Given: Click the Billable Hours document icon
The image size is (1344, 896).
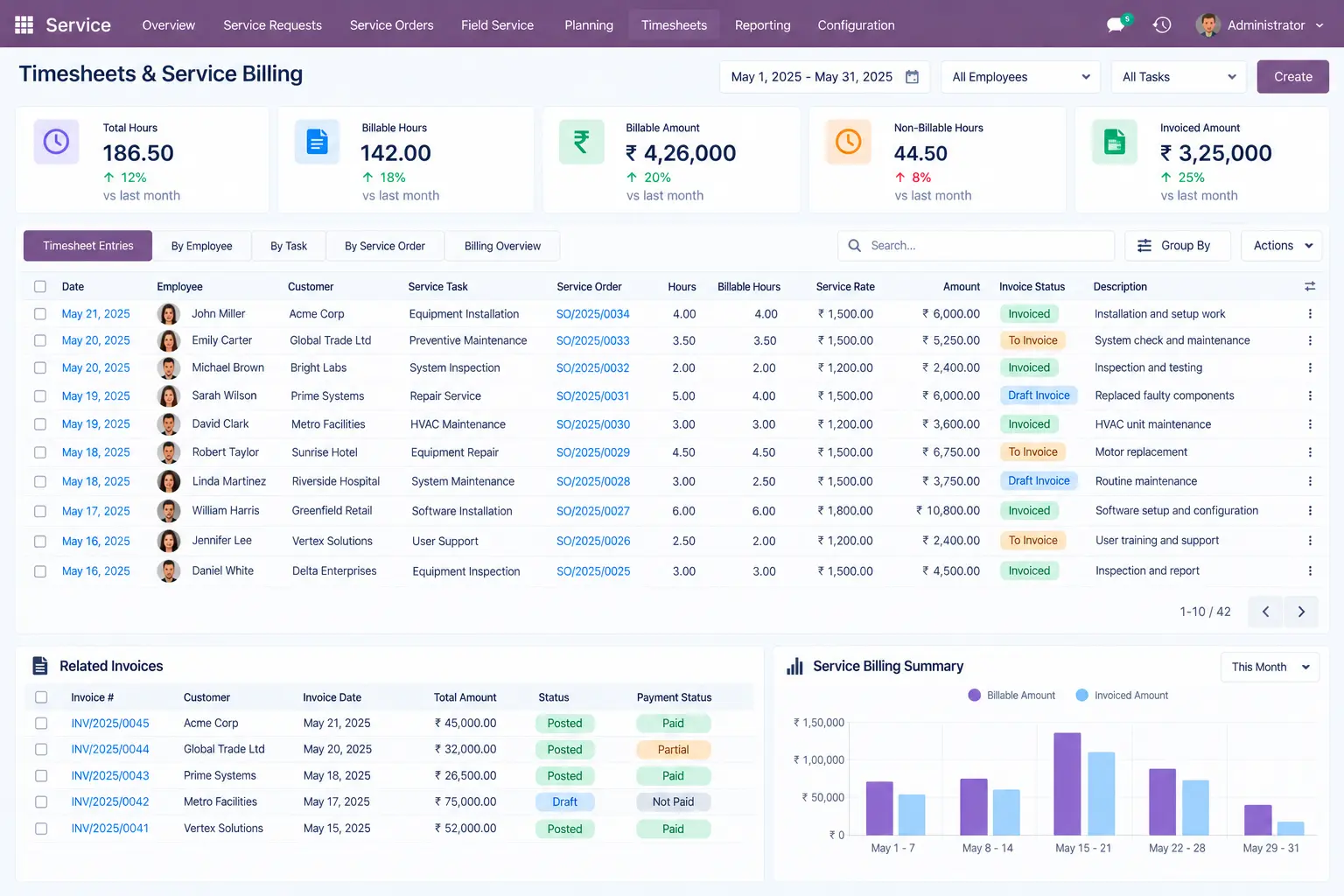Looking at the screenshot, I should (317, 141).
